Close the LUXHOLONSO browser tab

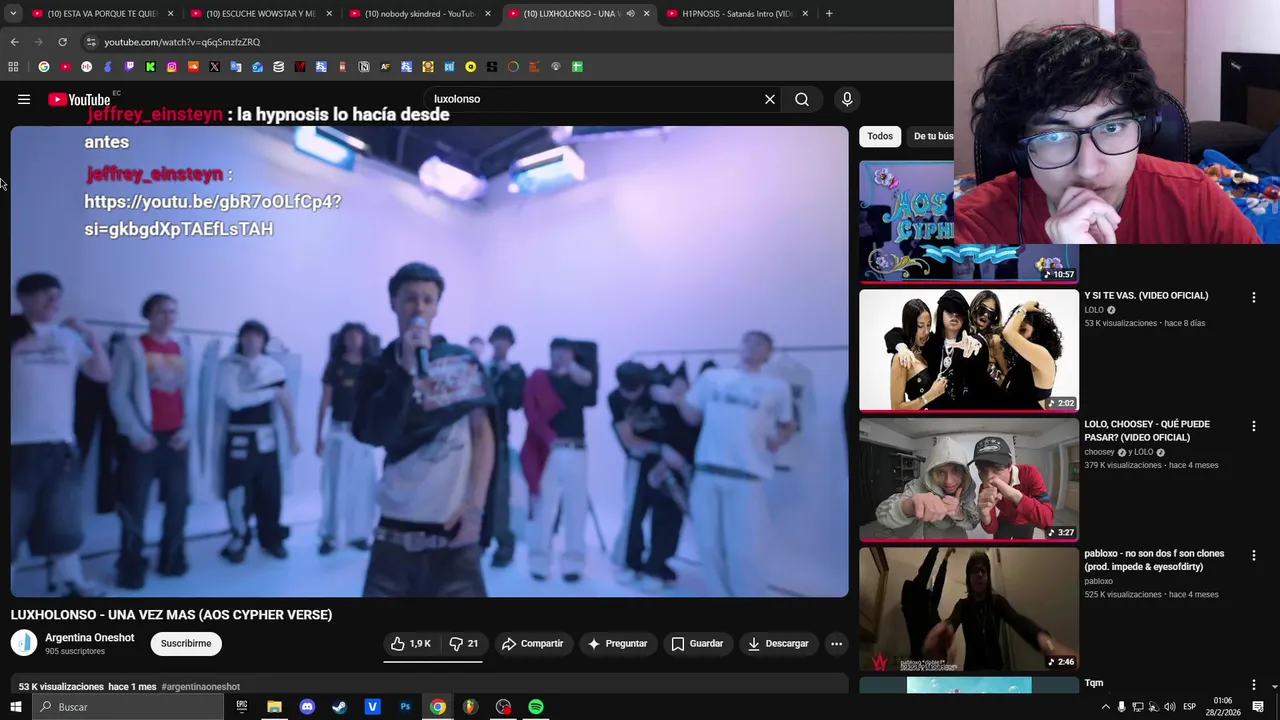(646, 14)
